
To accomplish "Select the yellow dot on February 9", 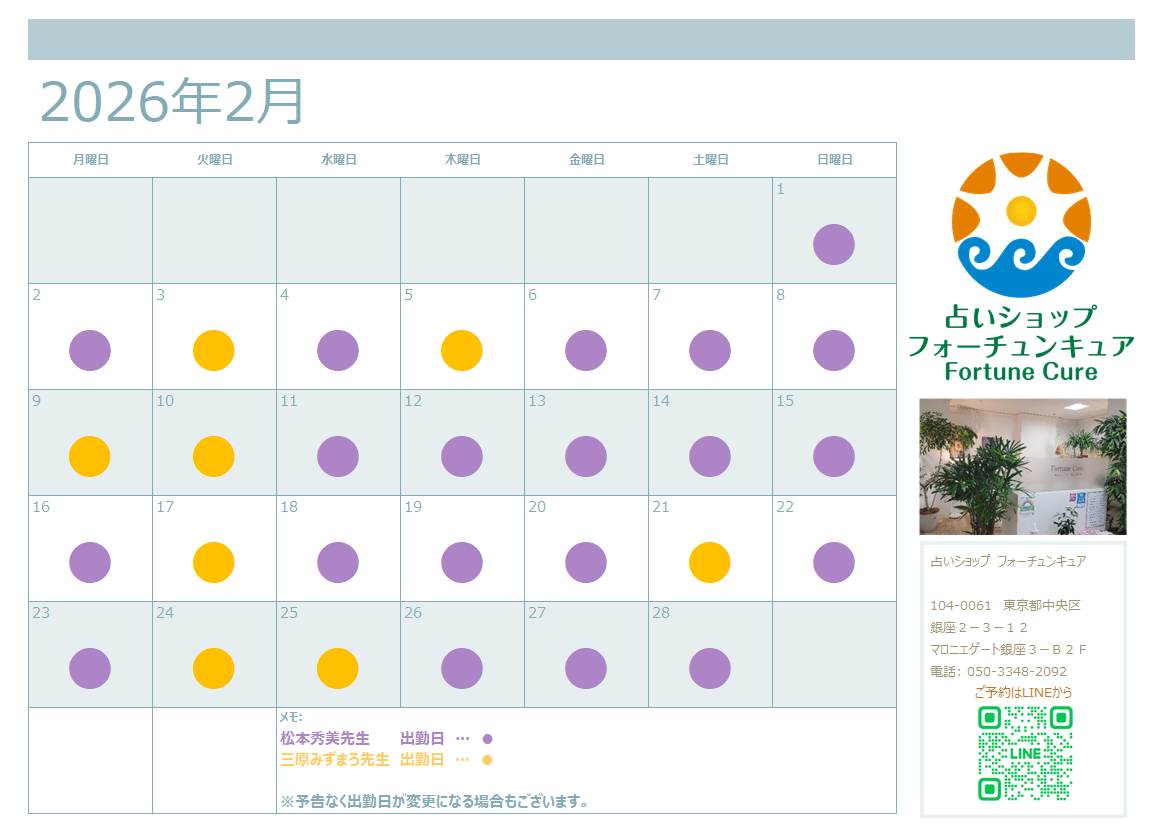I will click(x=89, y=457).
